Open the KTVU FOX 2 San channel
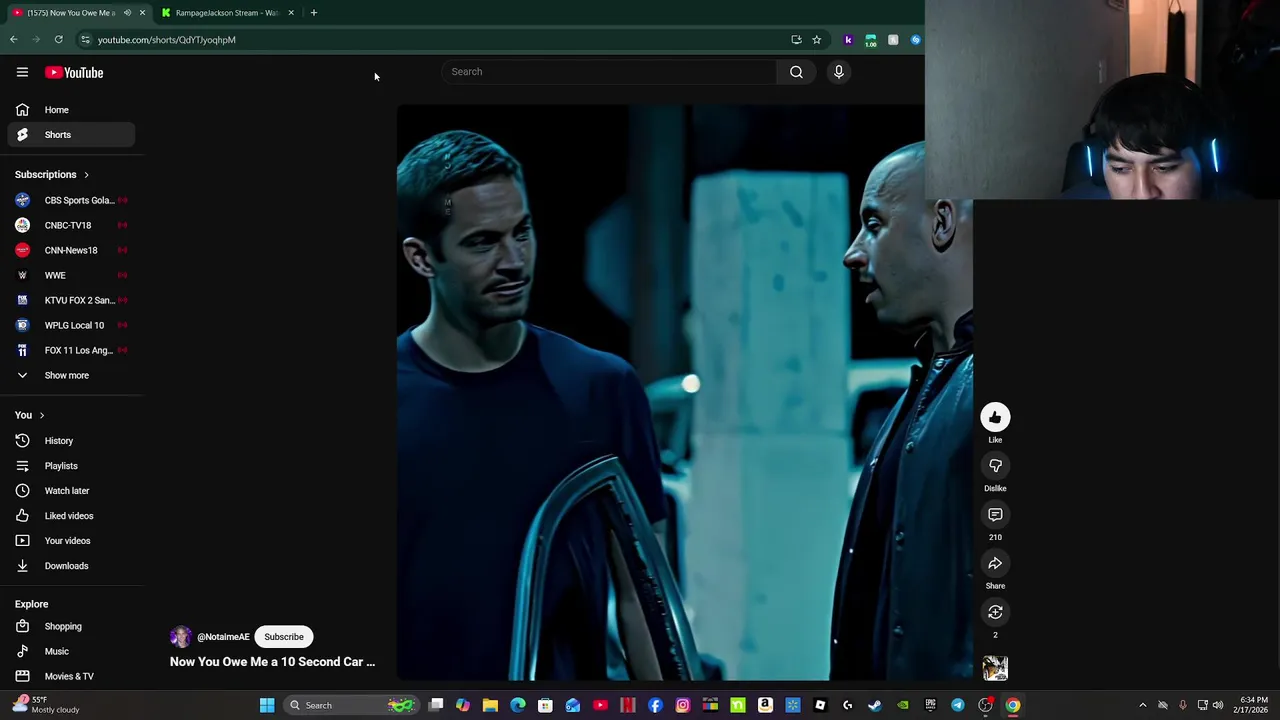1280x720 pixels. pyautogui.click(x=70, y=301)
